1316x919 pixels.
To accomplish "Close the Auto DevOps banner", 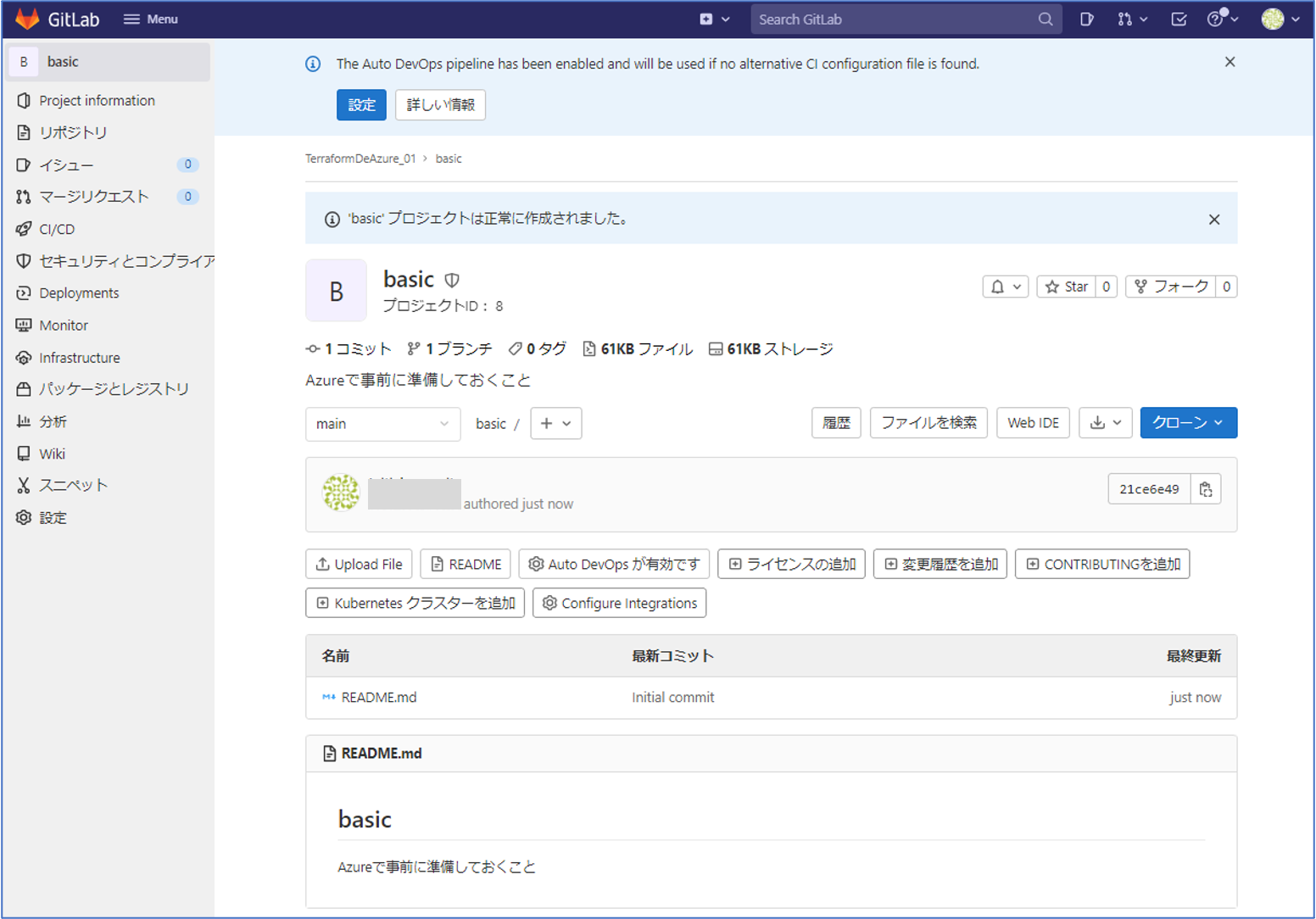I will [x=1230, y=62].
